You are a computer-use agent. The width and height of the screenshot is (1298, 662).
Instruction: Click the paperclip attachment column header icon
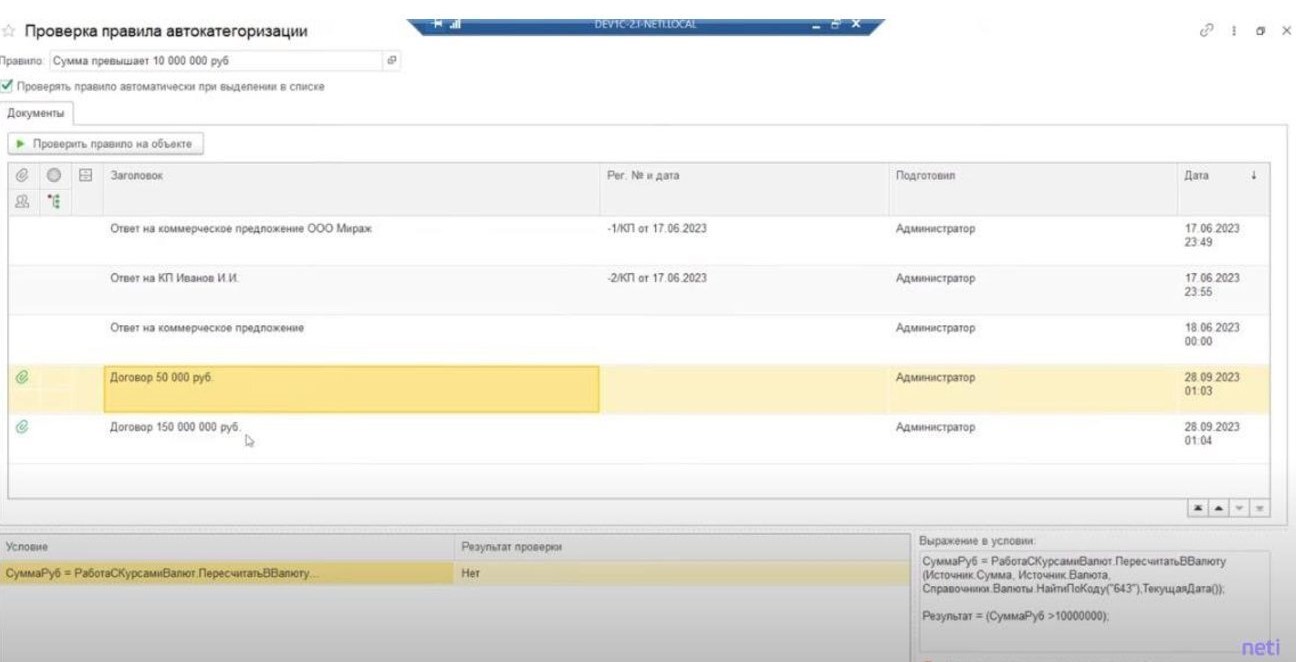20,175
